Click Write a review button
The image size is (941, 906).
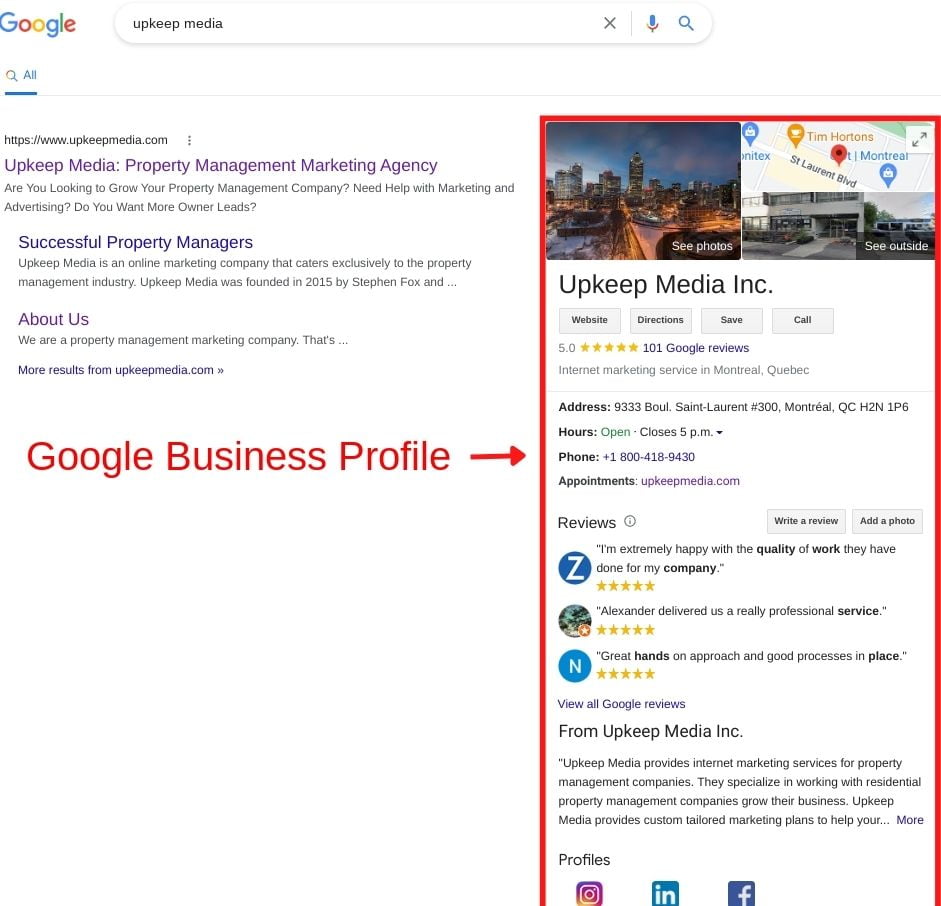806,521
